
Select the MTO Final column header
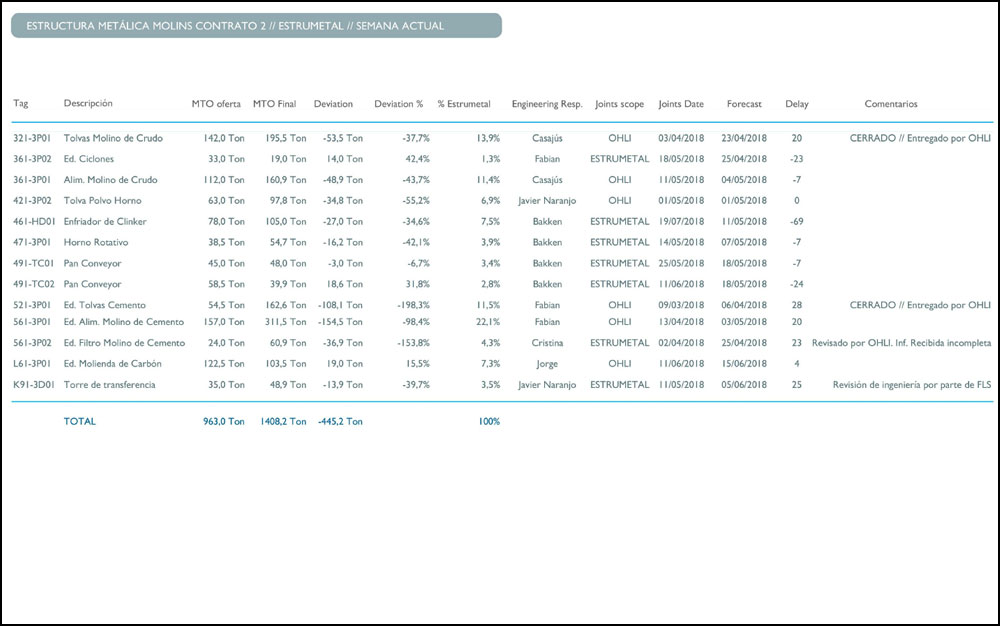274,104
